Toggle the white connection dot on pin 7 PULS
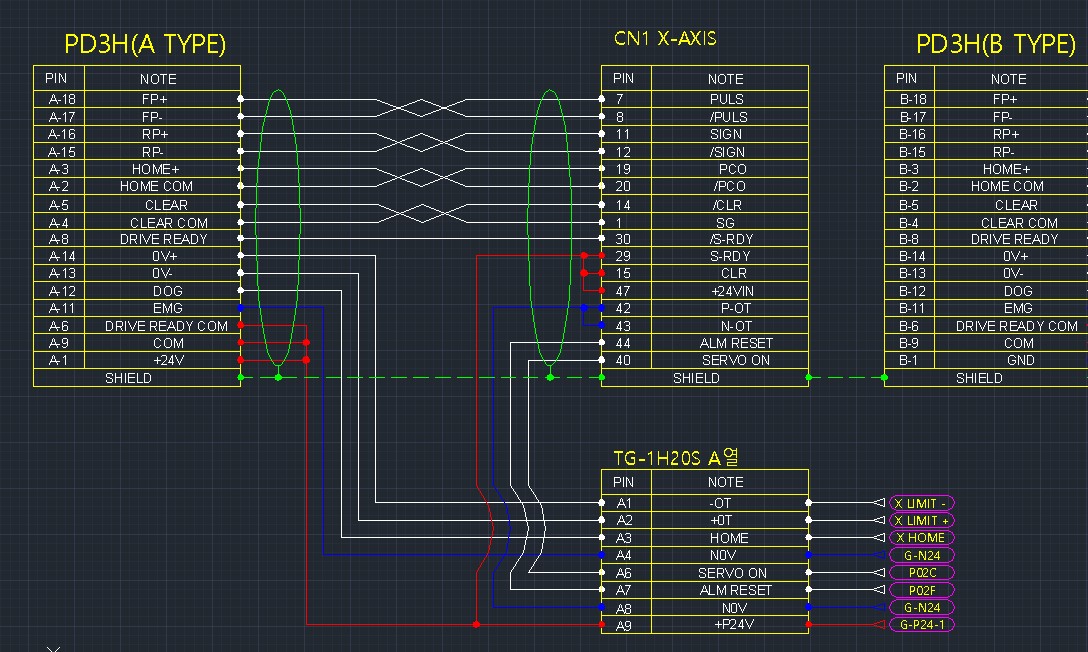This screenshot has width=1088, height=652. pos(600,99)
